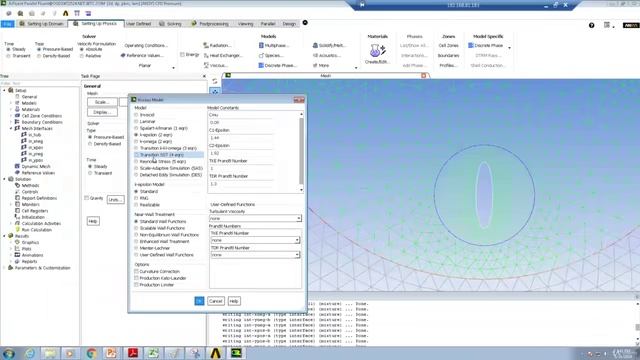Click the help question mark icon
640x360 pixels.
[x=591, y=25]
